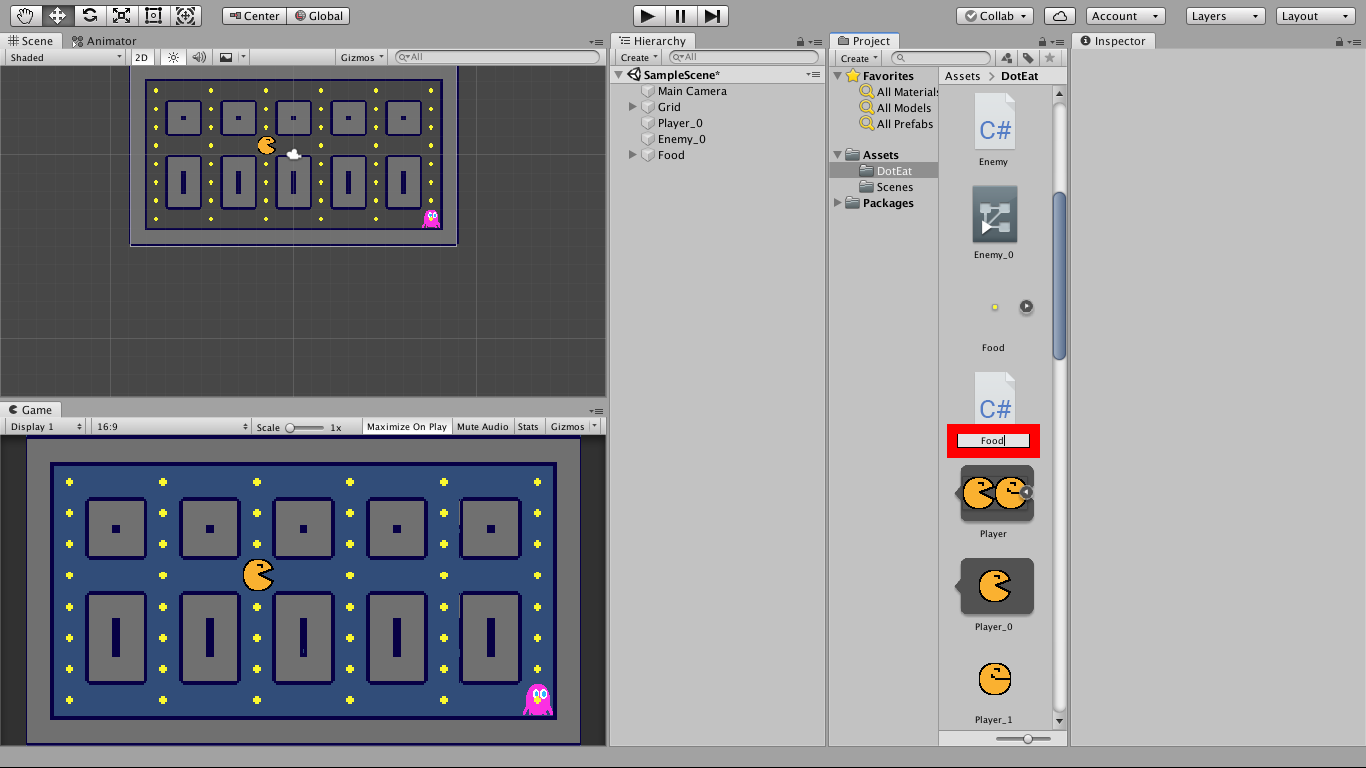Toggle Stats overlay in Game view
Image resolution: width=1366 pixels, height=768 pixels.
pos(528,427)
